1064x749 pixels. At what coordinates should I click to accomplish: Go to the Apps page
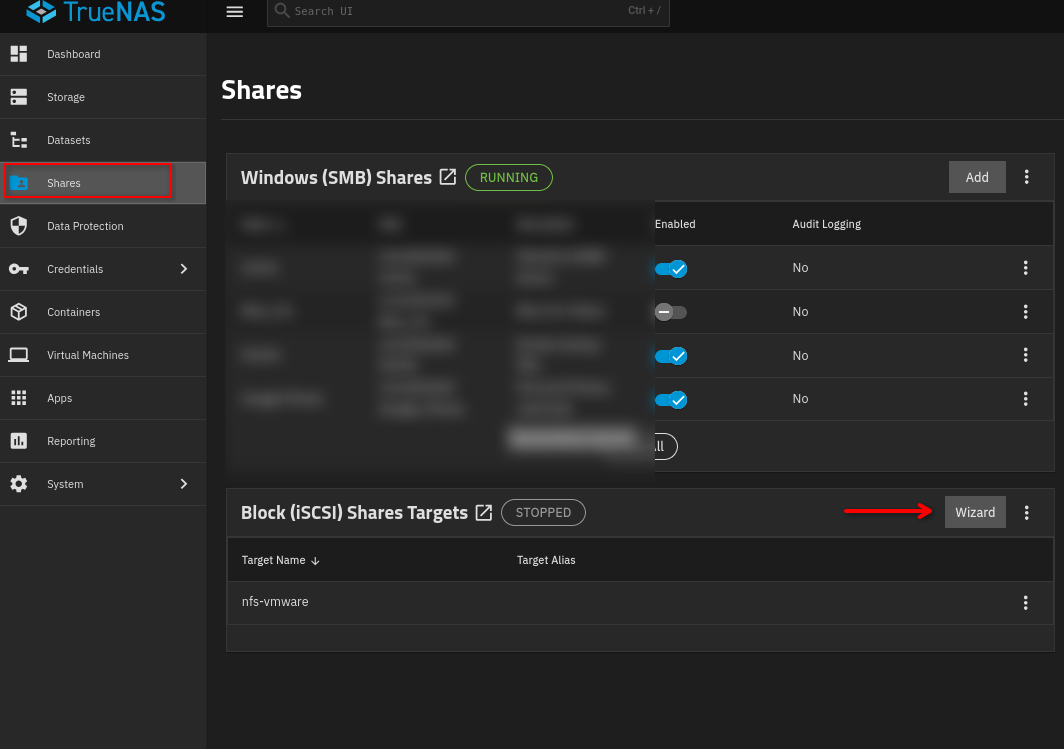(103, 398)
